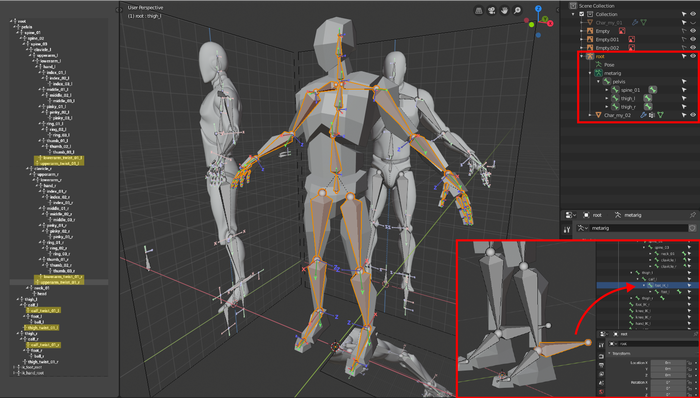Screen dimensions: 700x398
Task: Select upperarm_twist_01_r in the left bone list
Action: click(x=60, y=282)
